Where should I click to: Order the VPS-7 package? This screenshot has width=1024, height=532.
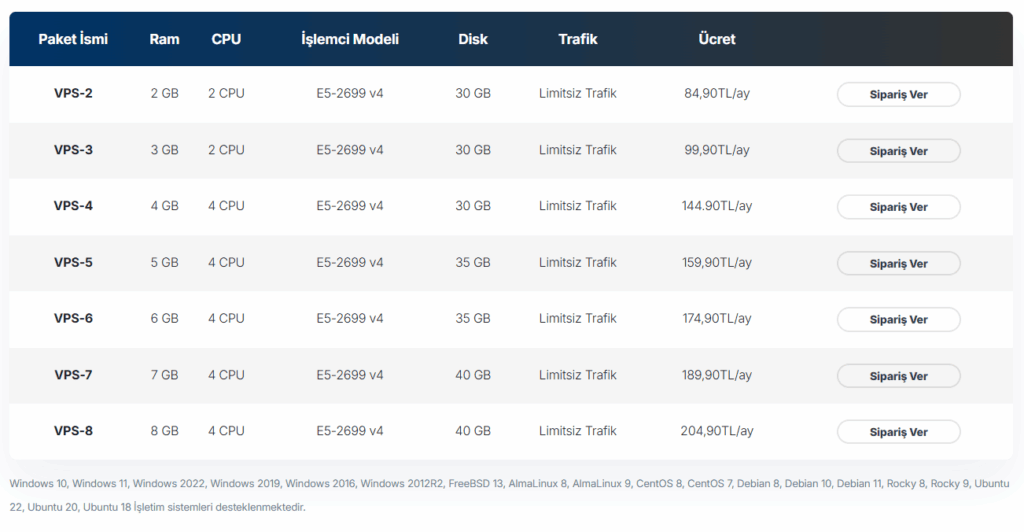pyautogui.click(x=898, y=376)
